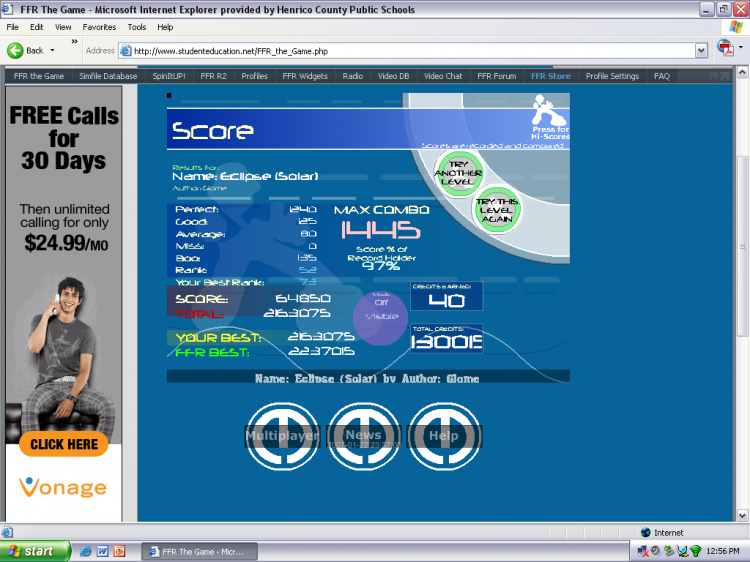Open the address bar dropdown
The width and height of the screenshot is (750, 562).
[701, 51]
